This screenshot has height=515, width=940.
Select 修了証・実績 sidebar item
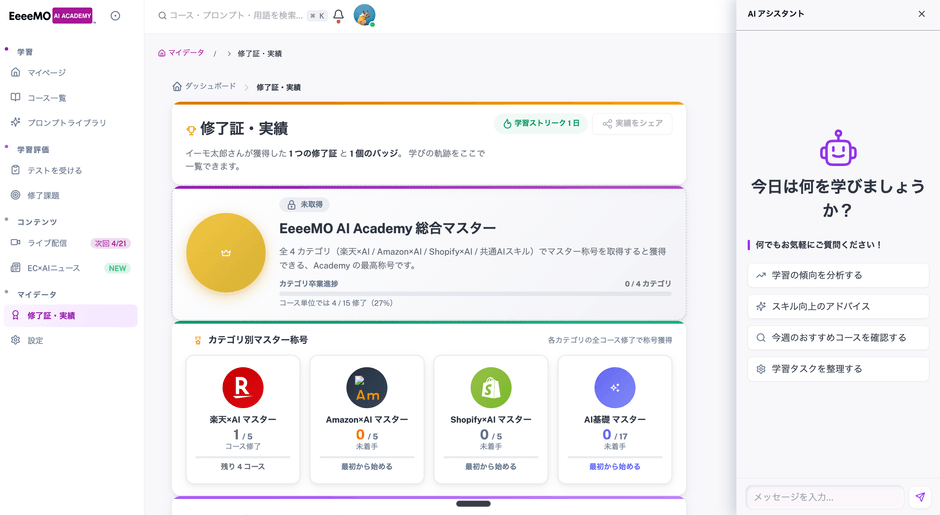click(x=71, y=315)
